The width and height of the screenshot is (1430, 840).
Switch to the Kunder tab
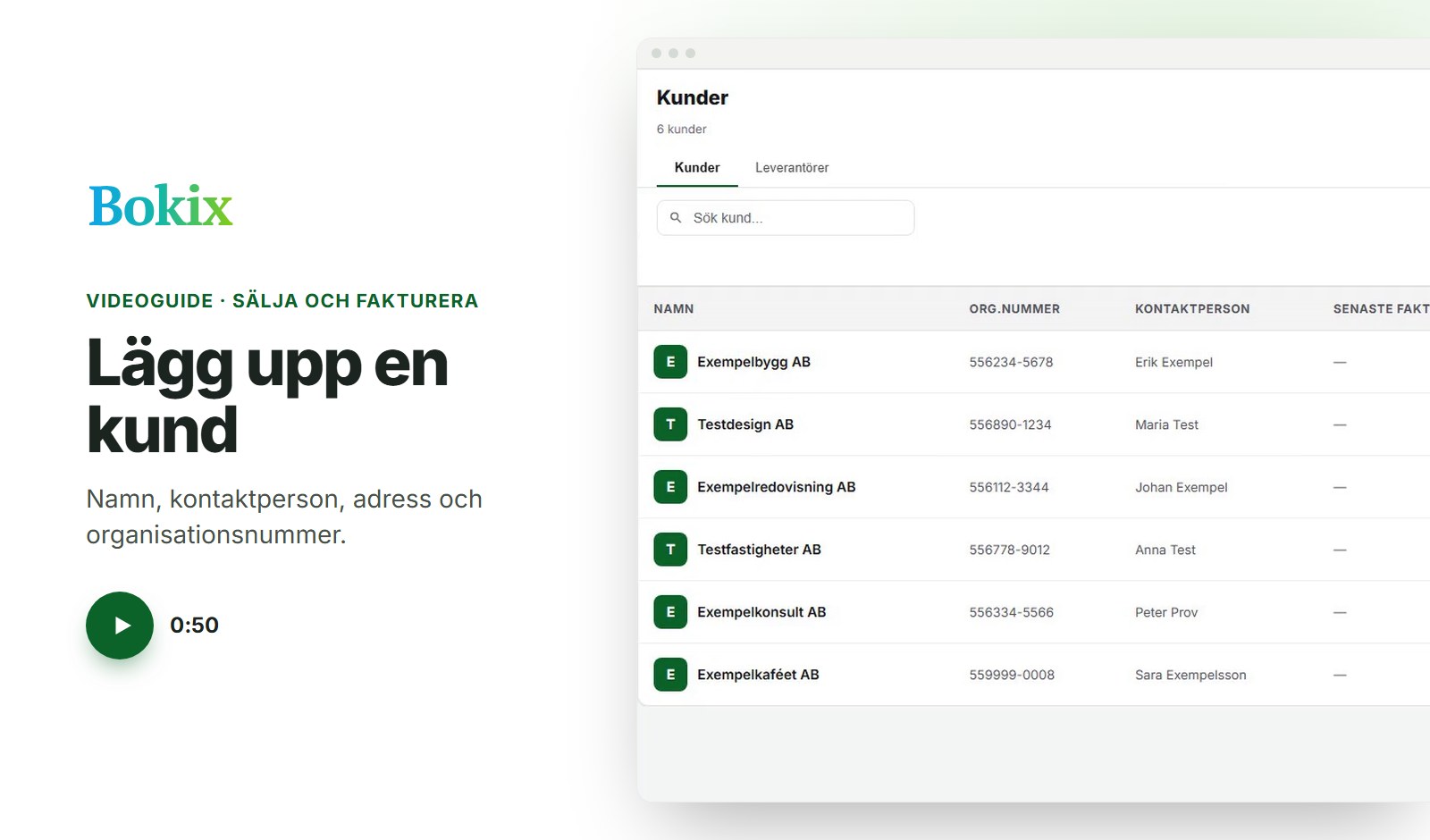point(697,168)
